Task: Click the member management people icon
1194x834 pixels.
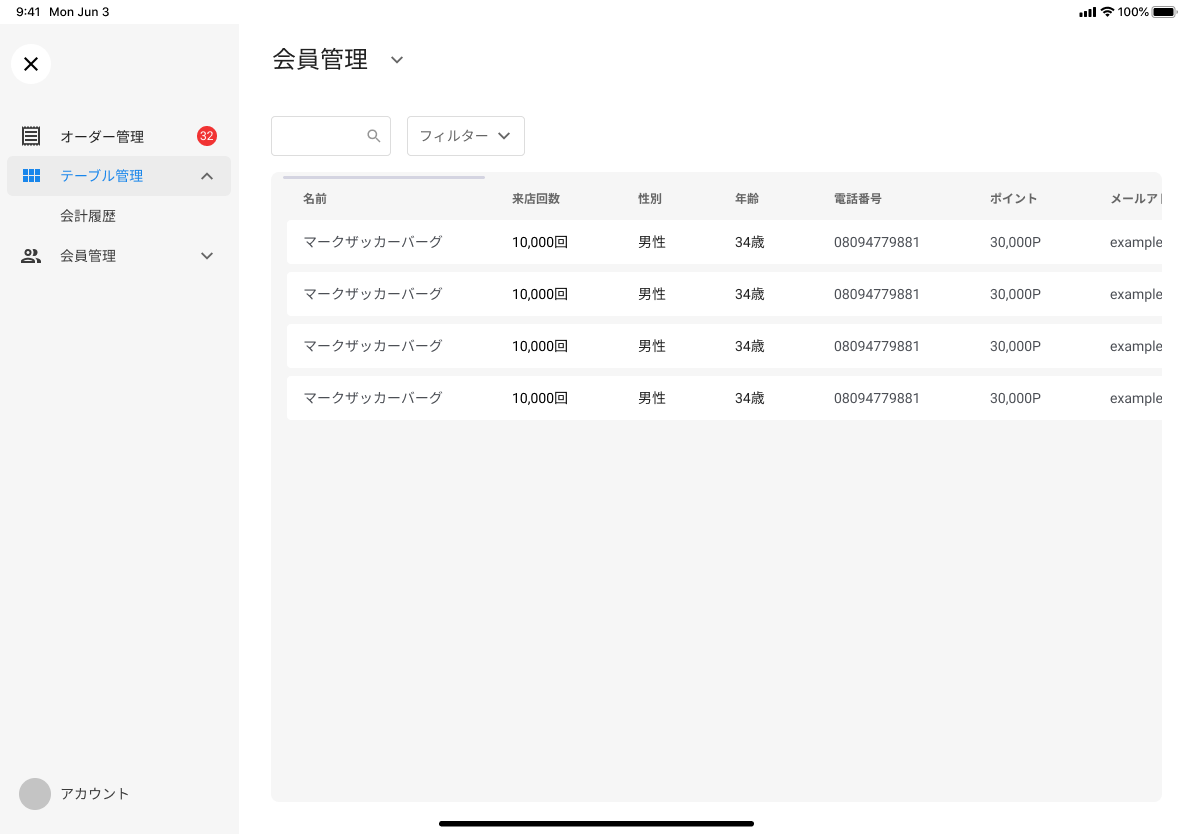Action: pyautogui.click(x=31, y=256)
